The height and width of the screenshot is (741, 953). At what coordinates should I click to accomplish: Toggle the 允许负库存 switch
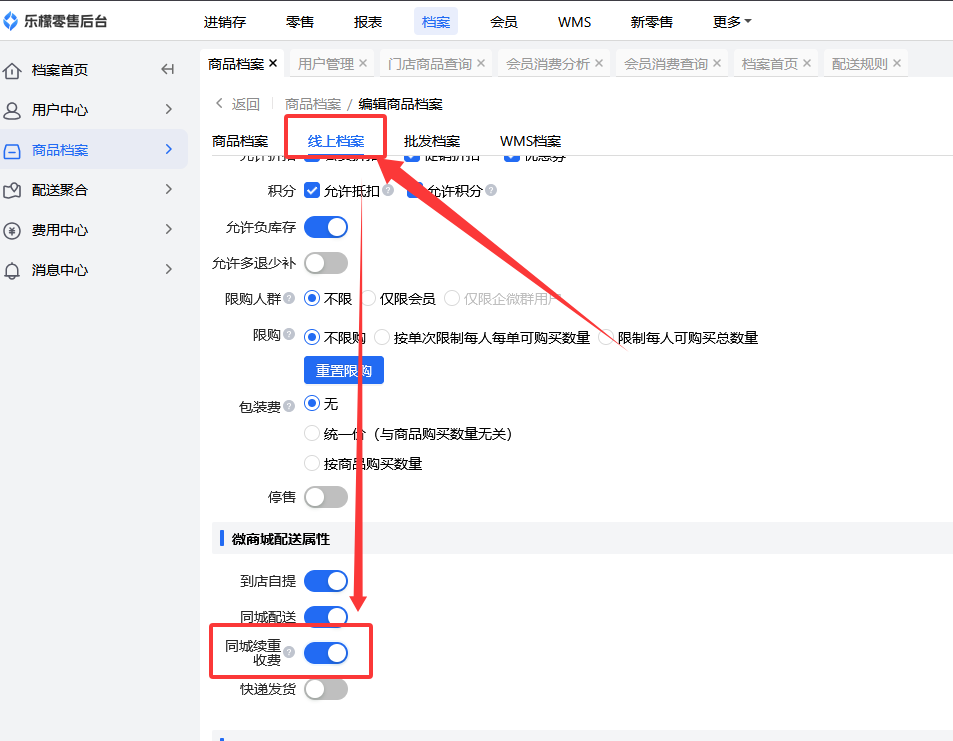pyautogui.click(x=326, y=227)
